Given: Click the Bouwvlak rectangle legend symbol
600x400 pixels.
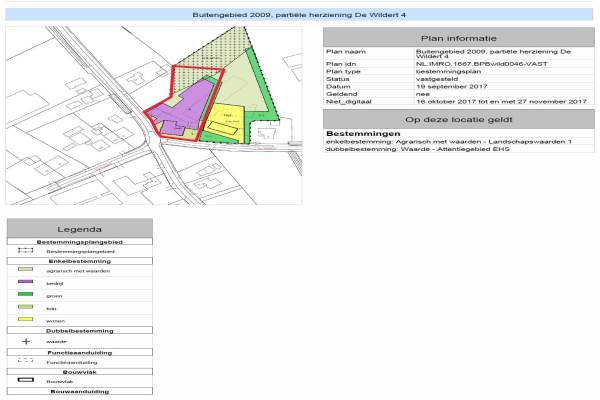Looking at the screenshot, I should coord(26,381).
